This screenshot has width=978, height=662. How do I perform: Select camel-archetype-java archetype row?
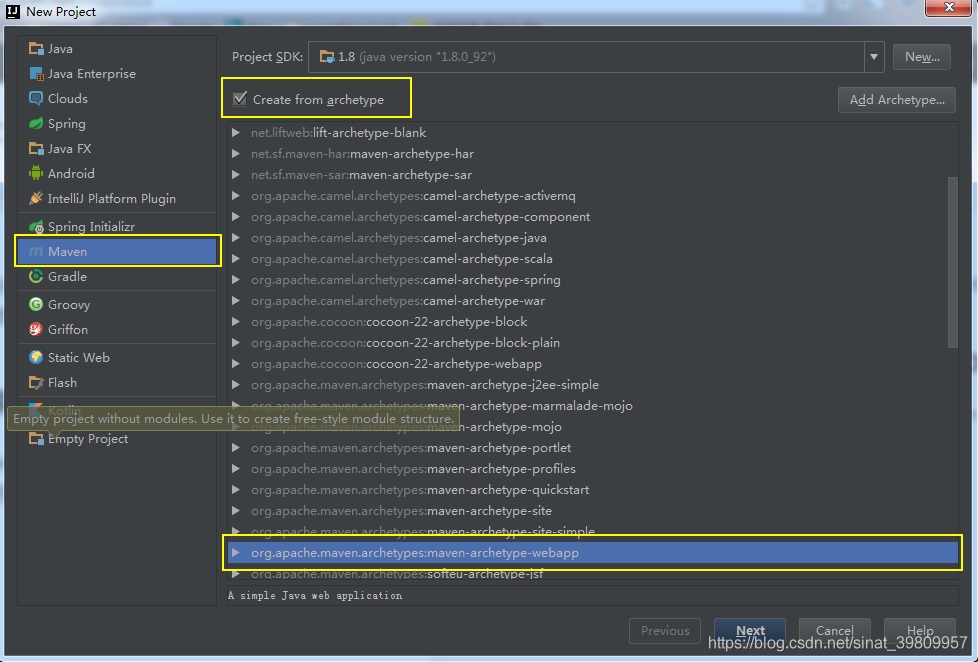click(x=593, y=238)
